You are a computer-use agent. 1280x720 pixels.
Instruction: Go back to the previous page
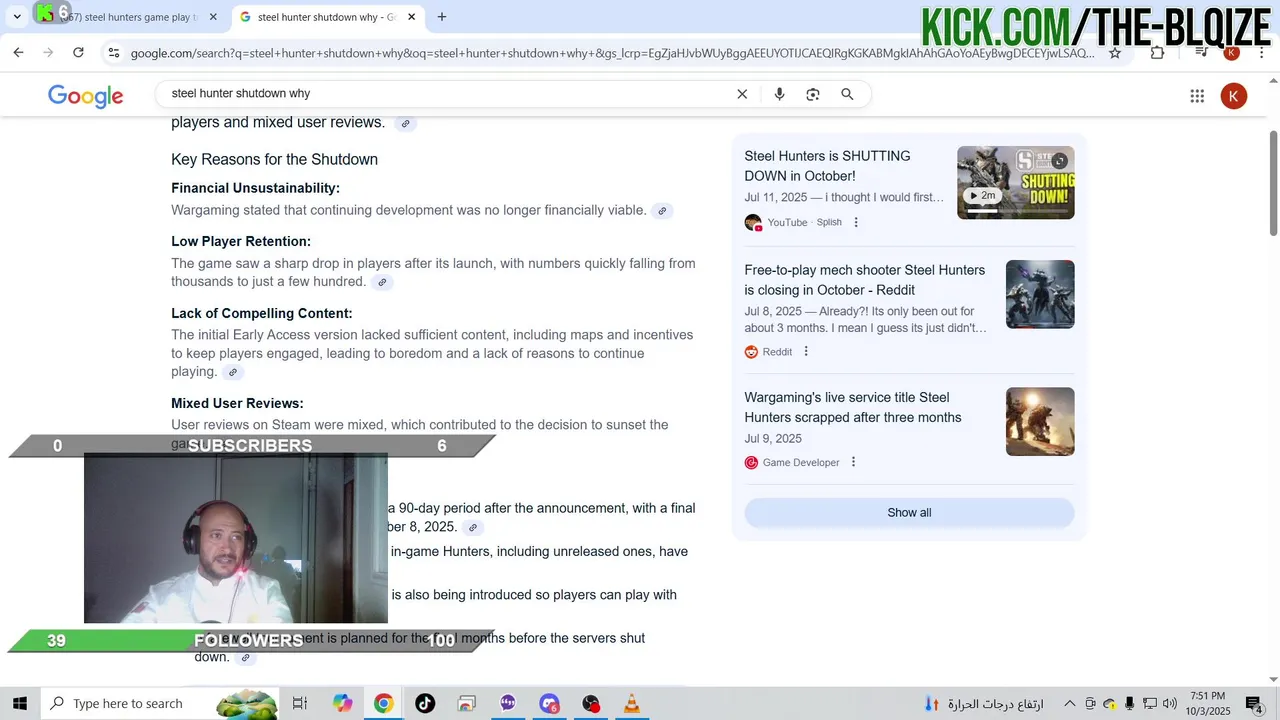click(18, 53)
